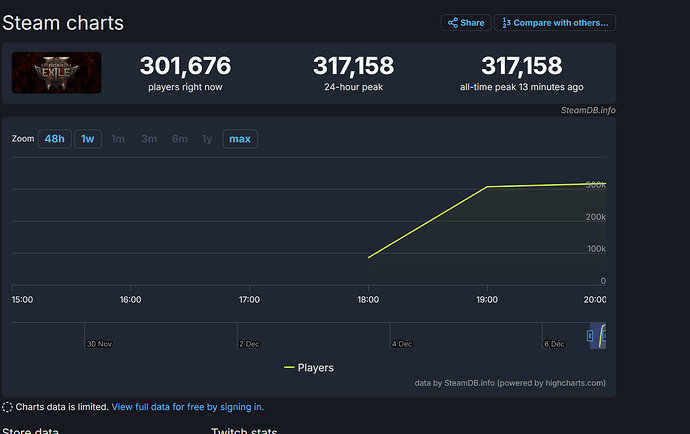Click the 4 Dec navigator timeline marker

402,344
